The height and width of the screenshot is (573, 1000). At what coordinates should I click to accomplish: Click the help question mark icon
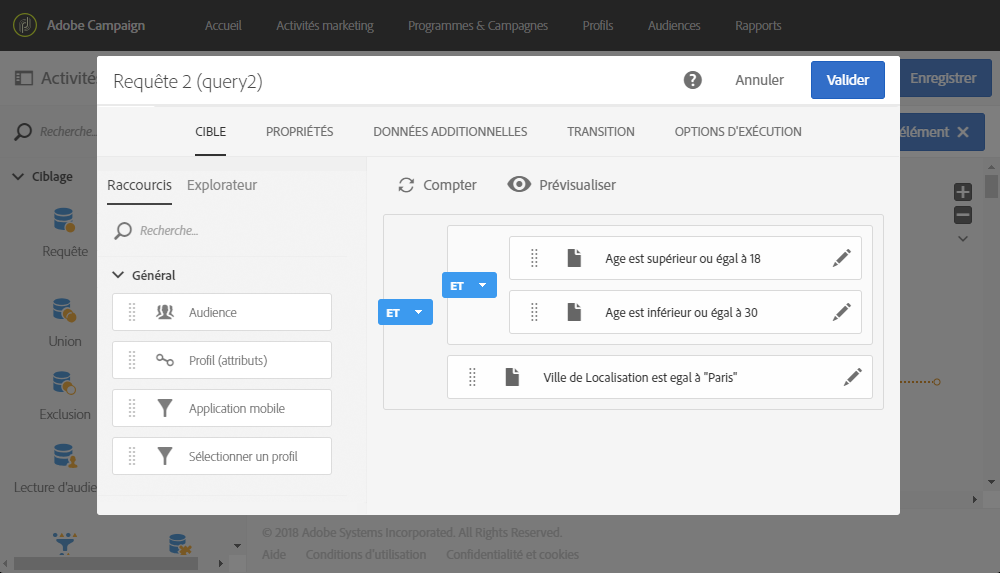click(x=692, y=80)
